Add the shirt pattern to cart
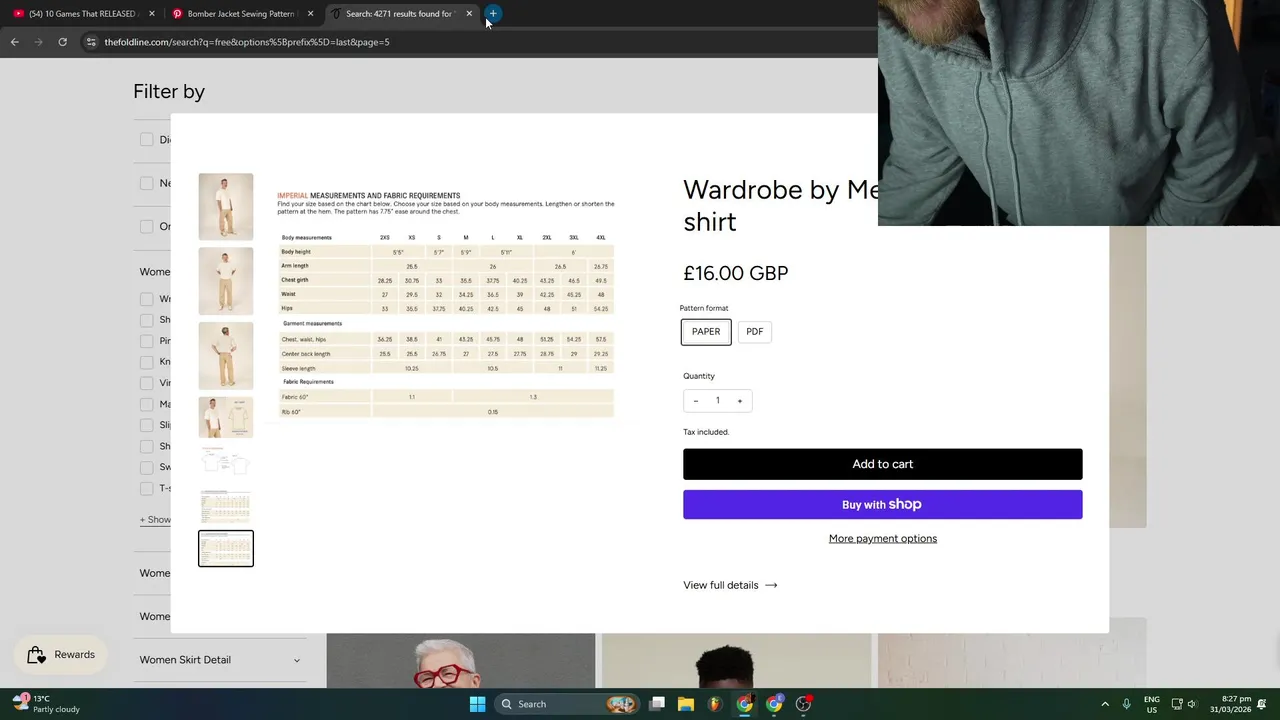This screenshot has width=1280, height=720. [883, 464]
